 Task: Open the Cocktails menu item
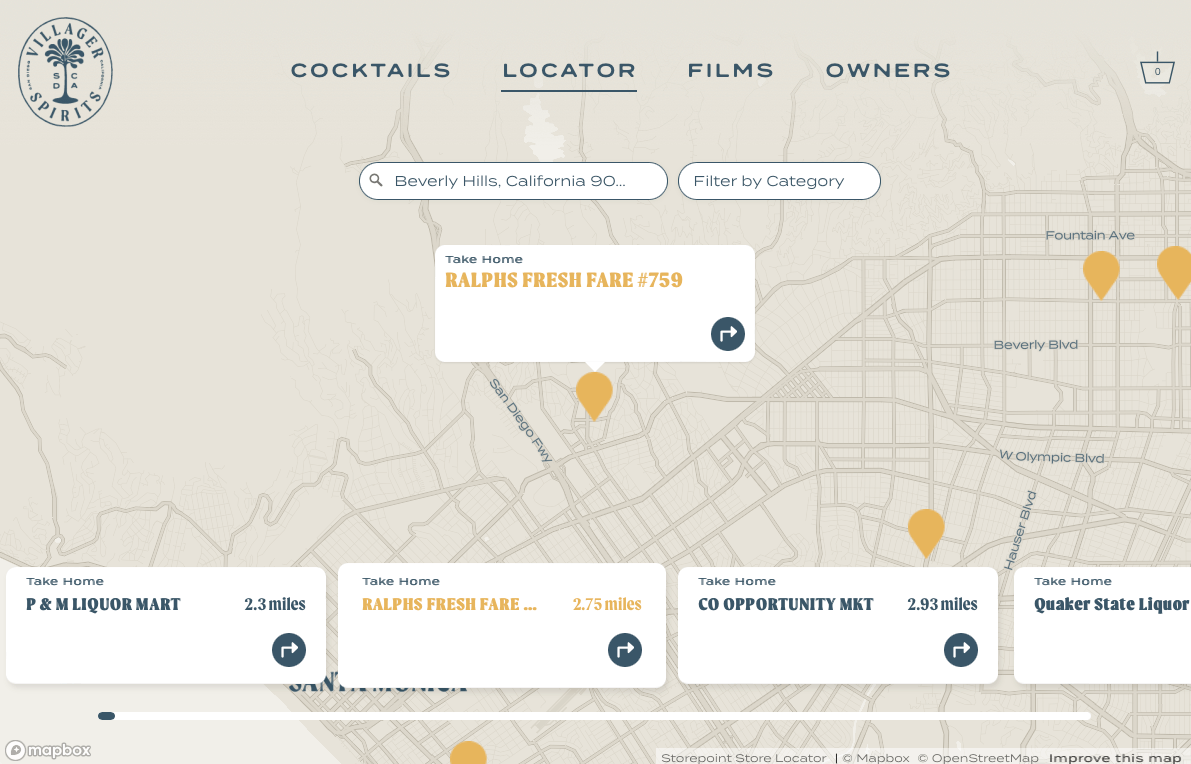tap(371, 71)
